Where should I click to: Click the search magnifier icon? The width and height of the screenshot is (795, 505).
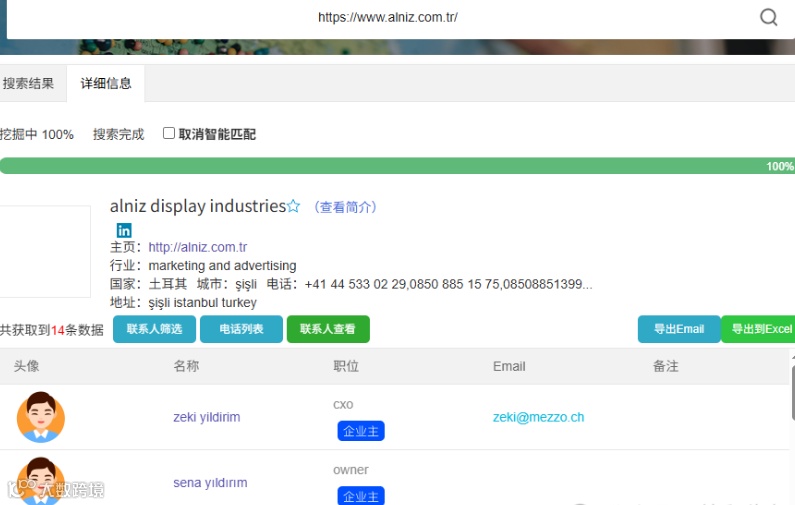(x=768, y=17)
